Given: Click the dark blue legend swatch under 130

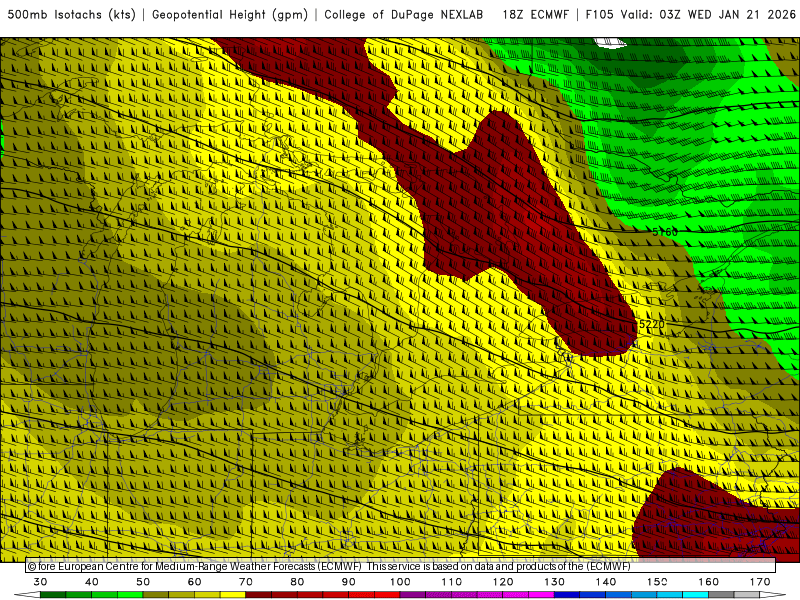Looking at the screenshot, I should coord(567,595).
